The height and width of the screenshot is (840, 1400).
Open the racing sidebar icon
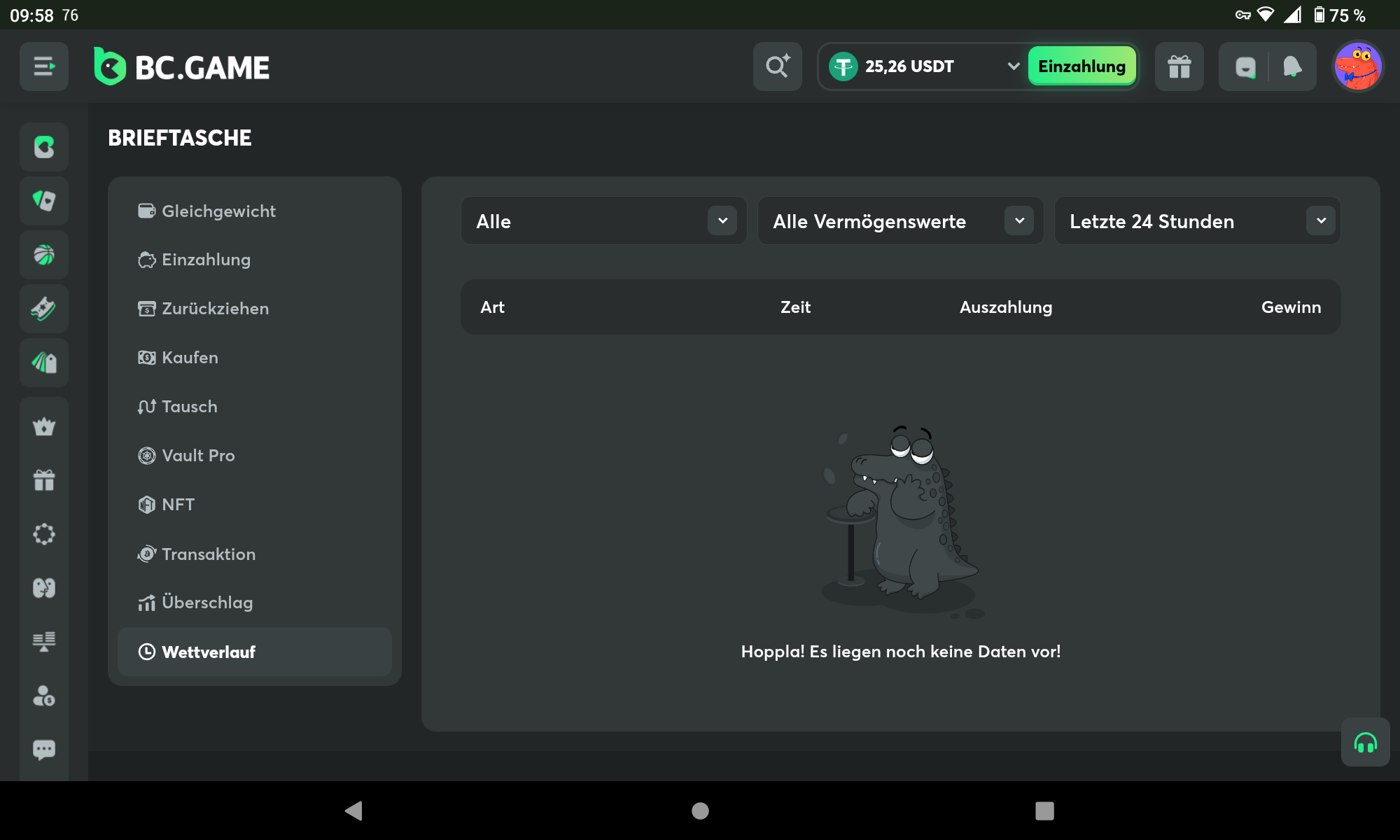44,363
